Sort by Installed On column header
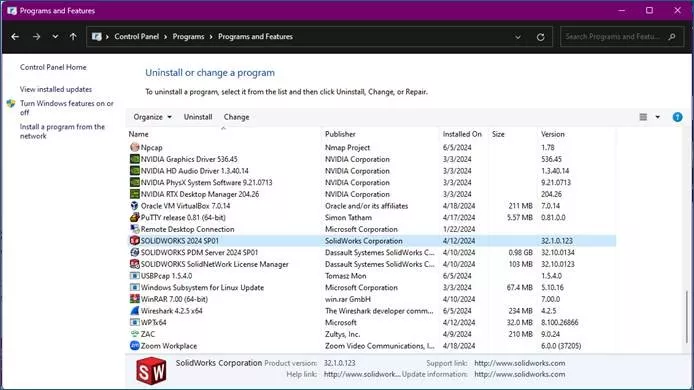The height and width of the screenshot is (390, 694). [x=463, y=134]
